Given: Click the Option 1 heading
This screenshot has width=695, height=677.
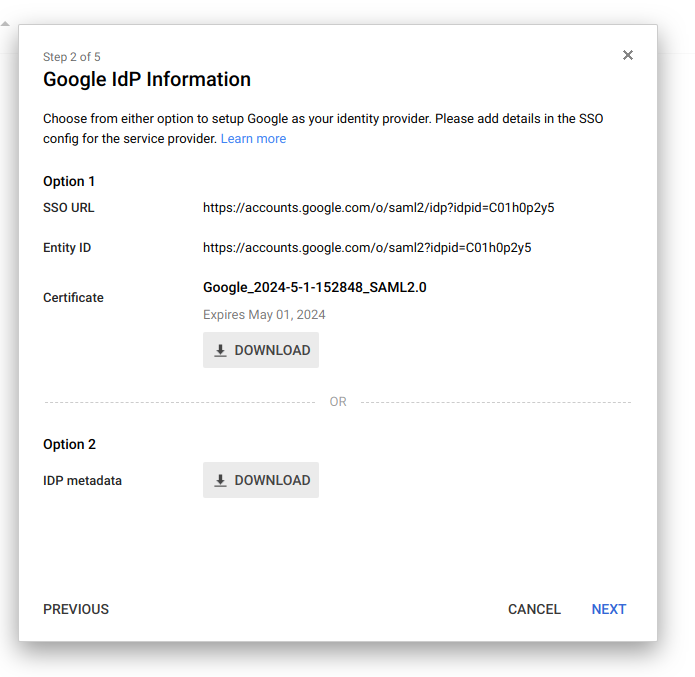Looking at the screenshot, I should tap(69, 181).
